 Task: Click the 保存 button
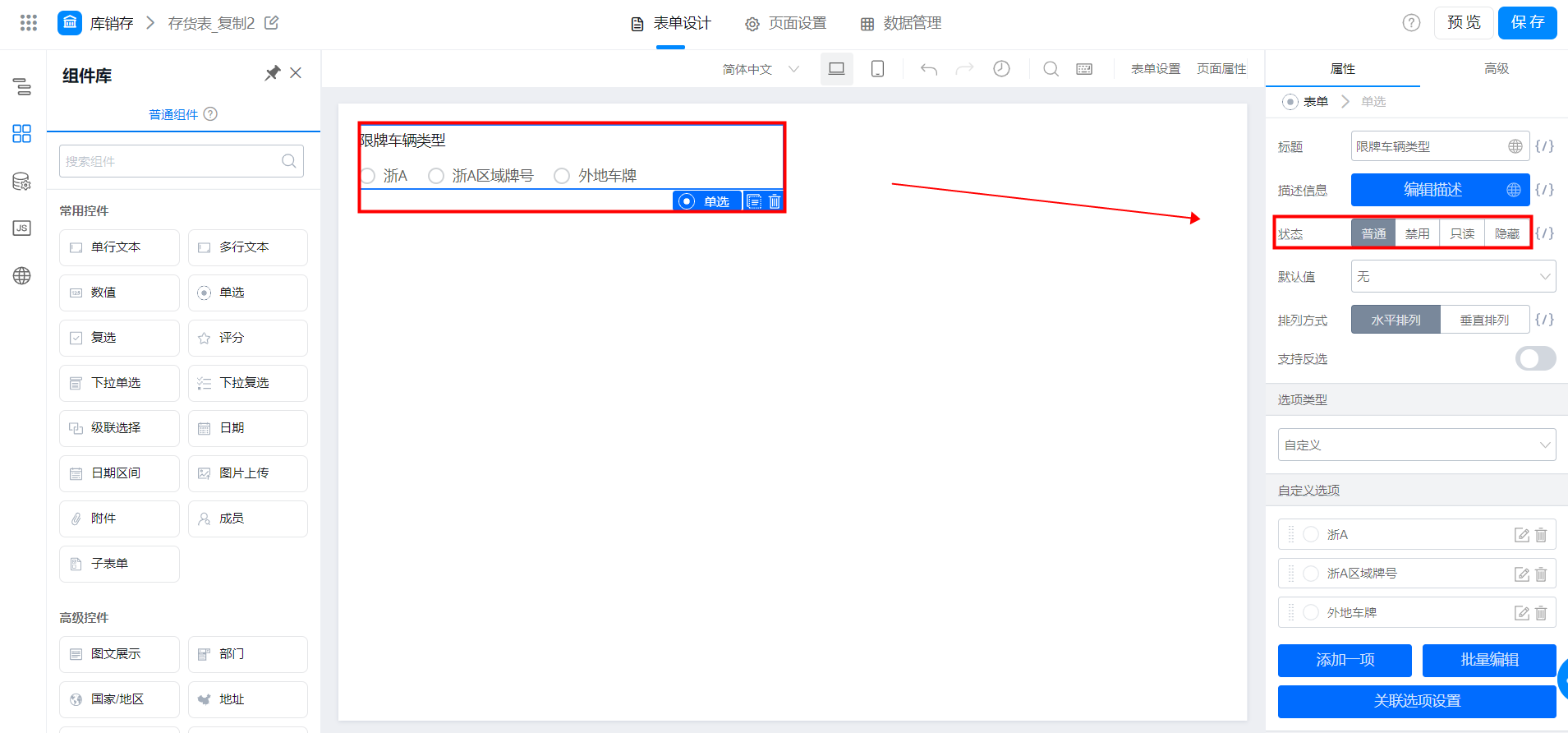(x=1528, y=23)
